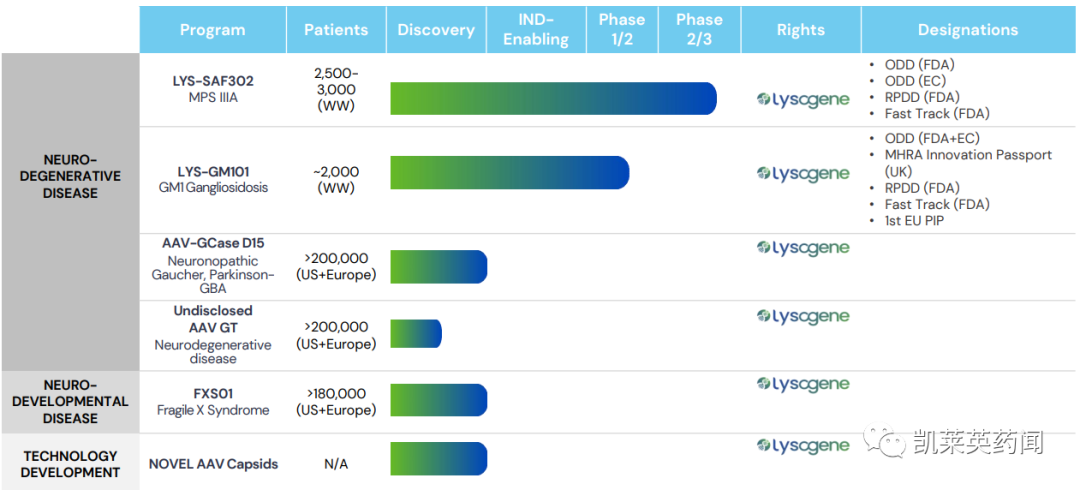Select the Lysogene logo in the AAV-GCase D15 row
Image resolution: width=1080 pixels, height=490 pixels.
pyautogui.click(x=803, y=248)
